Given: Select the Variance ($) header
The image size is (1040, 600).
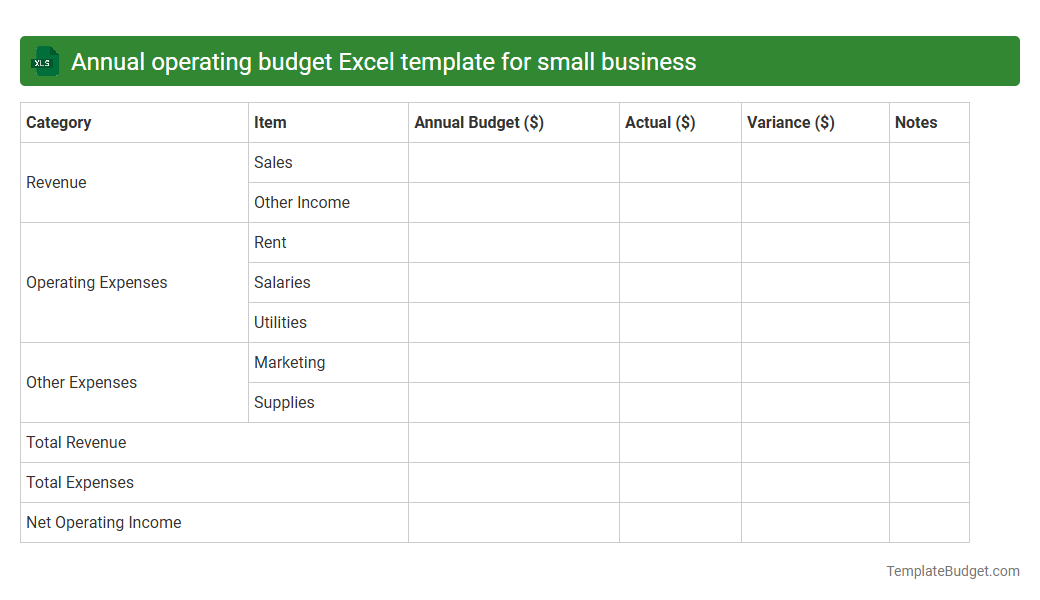Looking at the screenshot, I should pos(790,122).
